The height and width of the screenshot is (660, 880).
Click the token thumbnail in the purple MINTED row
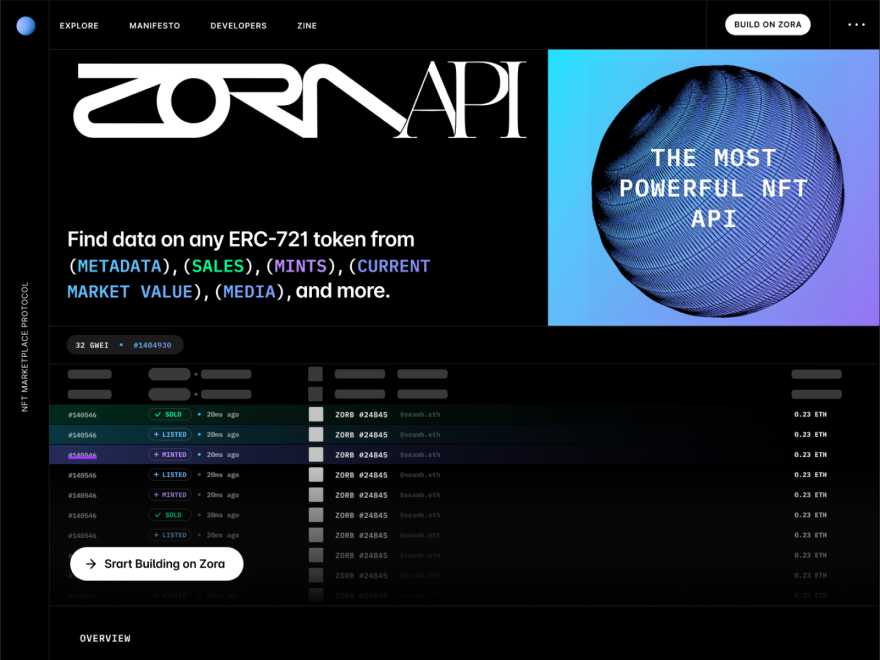(316, 455)
